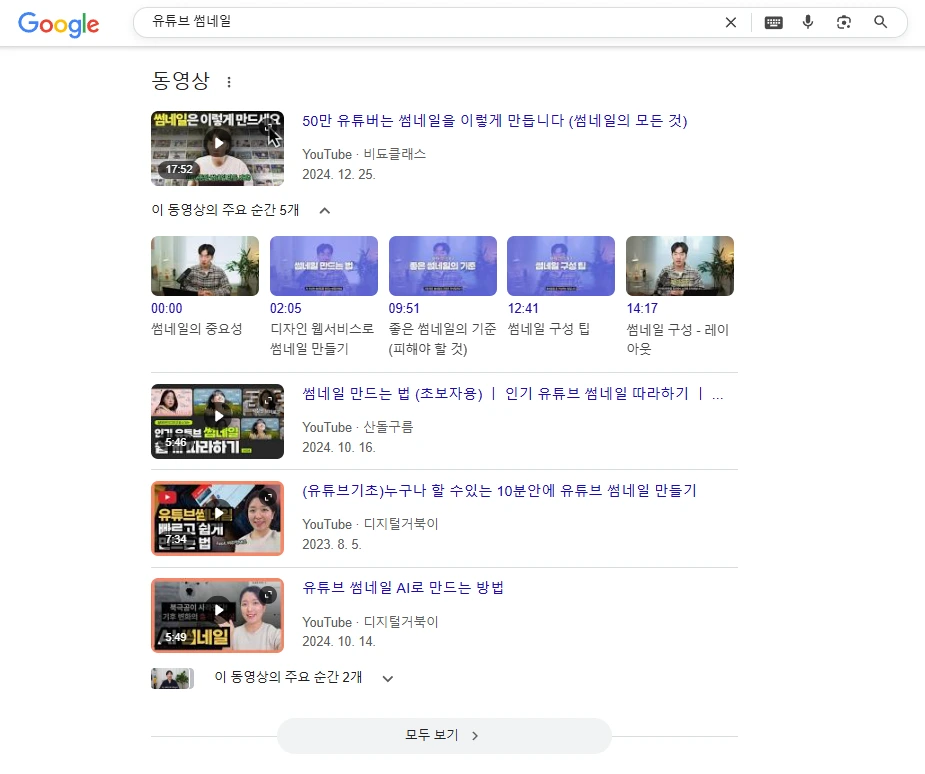The image size is (925, 774).
Task: Click the 썸네일 구성 - 레이아웃 caption
Action: tap(678, 339)
